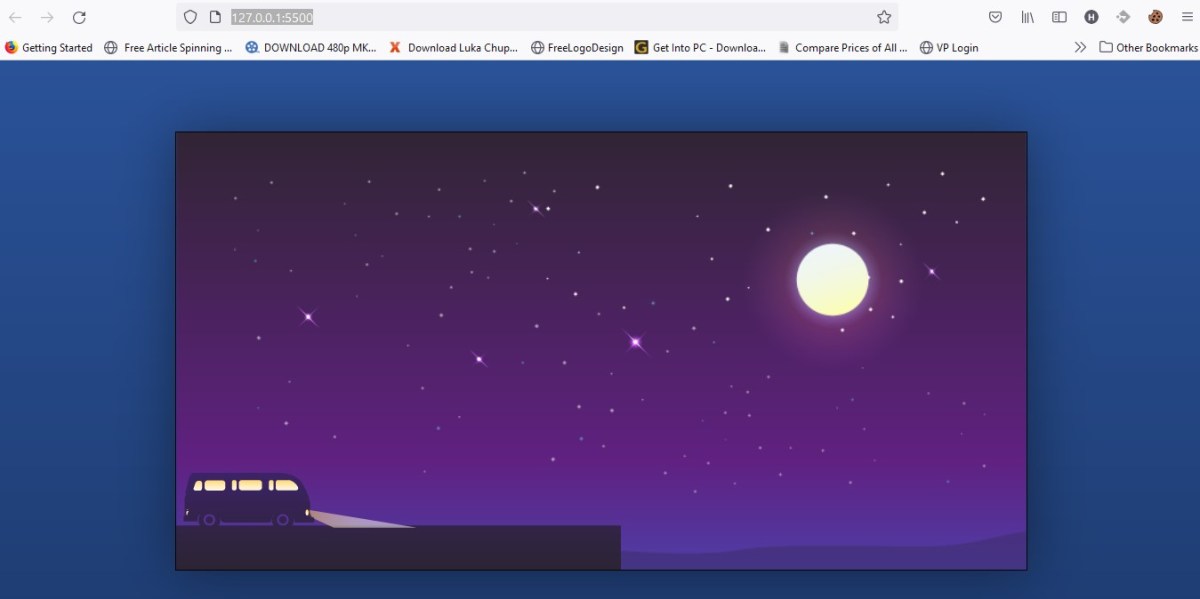Viewport: 1200px width, 599px height.
Task: Open the VP Login bookmark
Action: [948, 47]
